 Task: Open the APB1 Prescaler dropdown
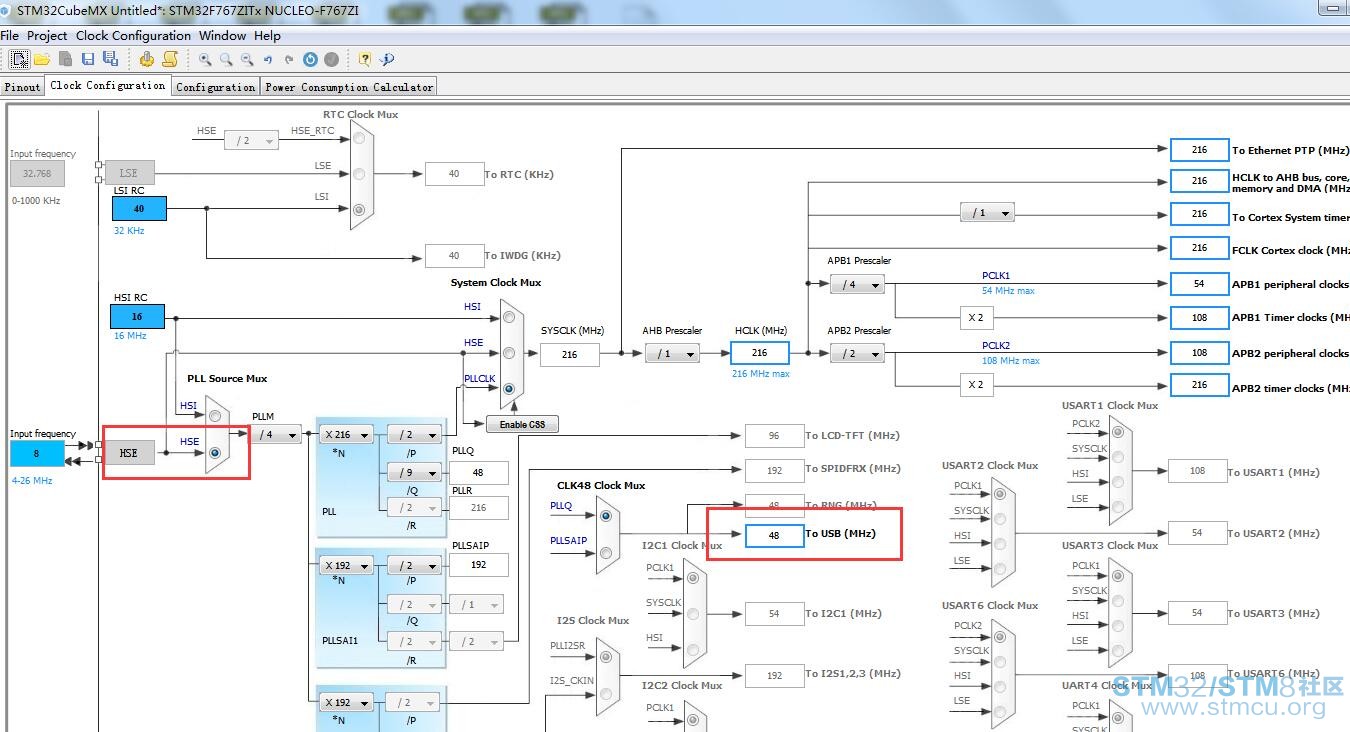click(857, 285)
